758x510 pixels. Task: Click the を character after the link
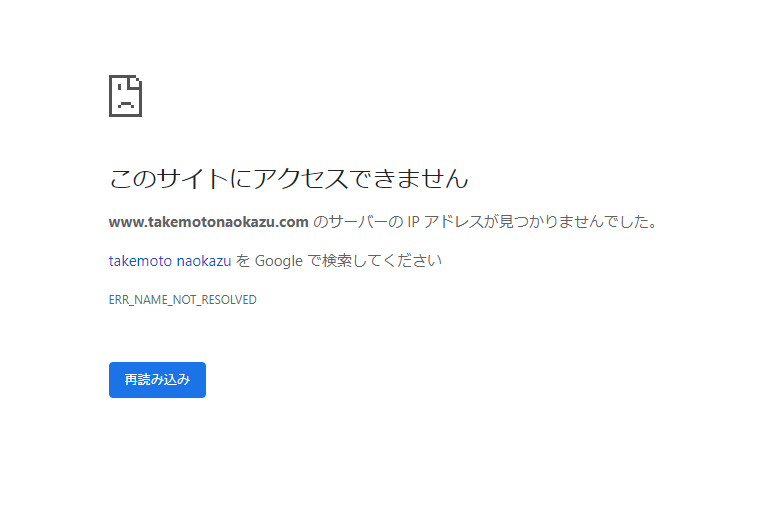(243, 261)
